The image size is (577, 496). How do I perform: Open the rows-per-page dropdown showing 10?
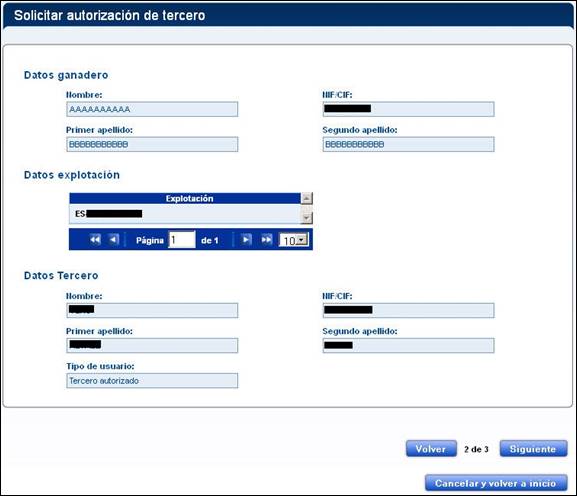point(294,240)
